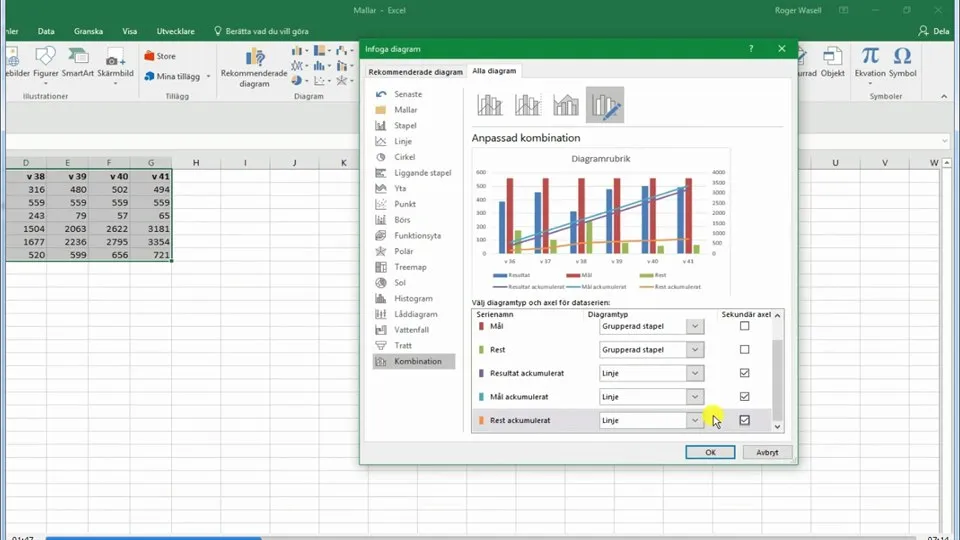
Task: Click the chart preview thumbnail
Action: 600,220
